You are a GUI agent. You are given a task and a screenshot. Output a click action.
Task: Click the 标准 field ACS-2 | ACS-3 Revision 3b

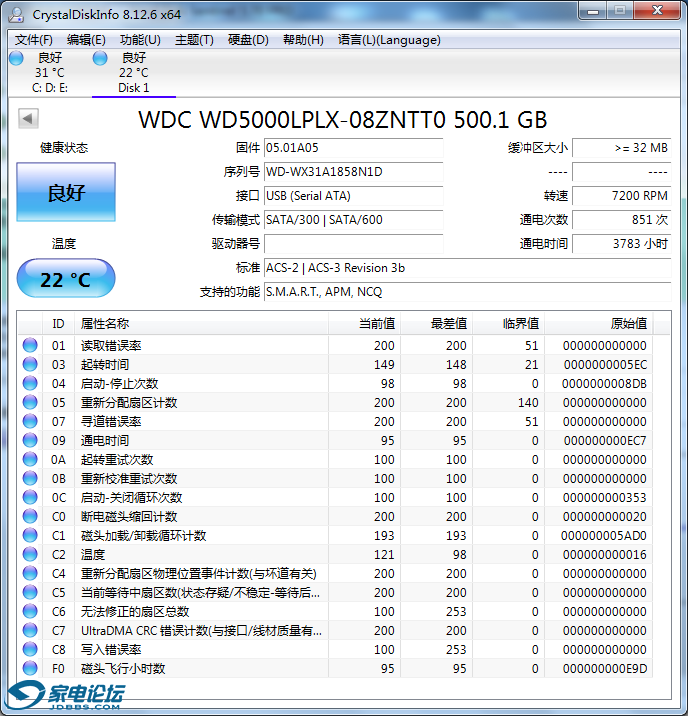tap(467, 268)
